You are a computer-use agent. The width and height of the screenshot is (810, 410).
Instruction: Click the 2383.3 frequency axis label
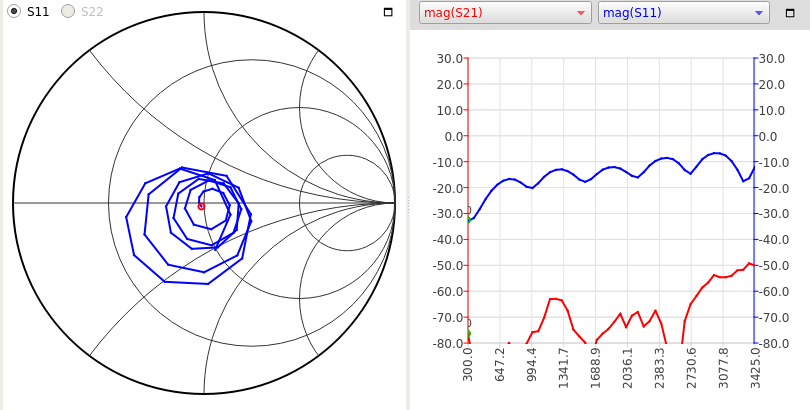[x=659, y=367]
